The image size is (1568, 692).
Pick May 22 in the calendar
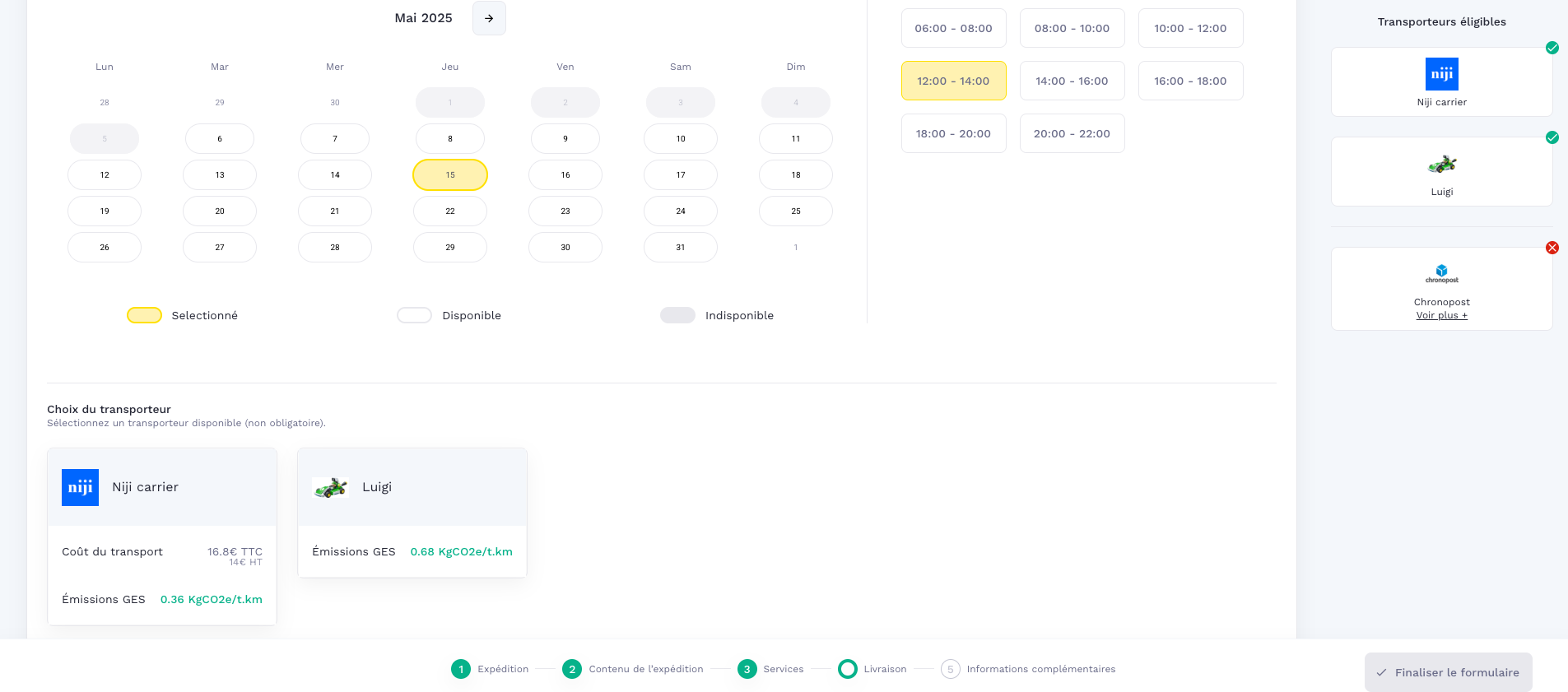(x=450, y=211)
